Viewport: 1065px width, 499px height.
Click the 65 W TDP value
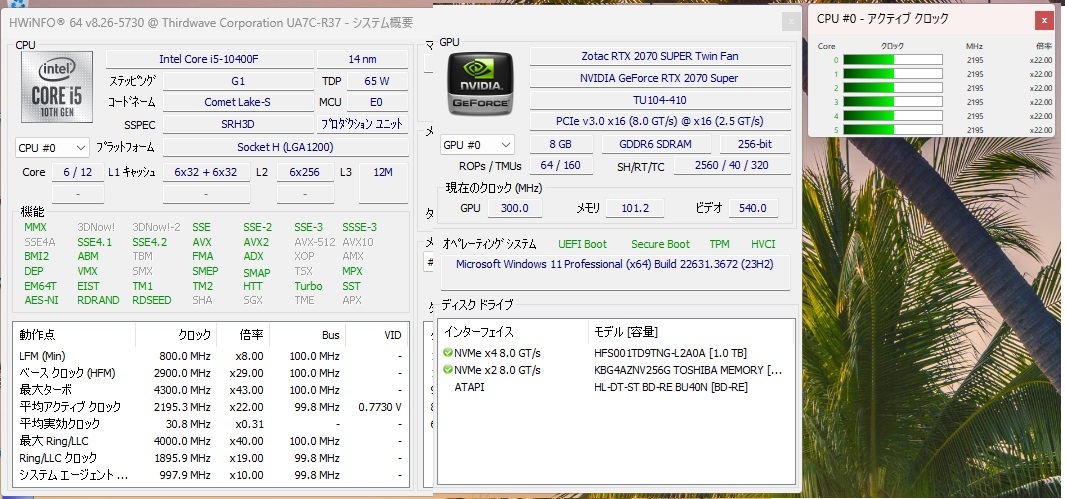point(377,81)
